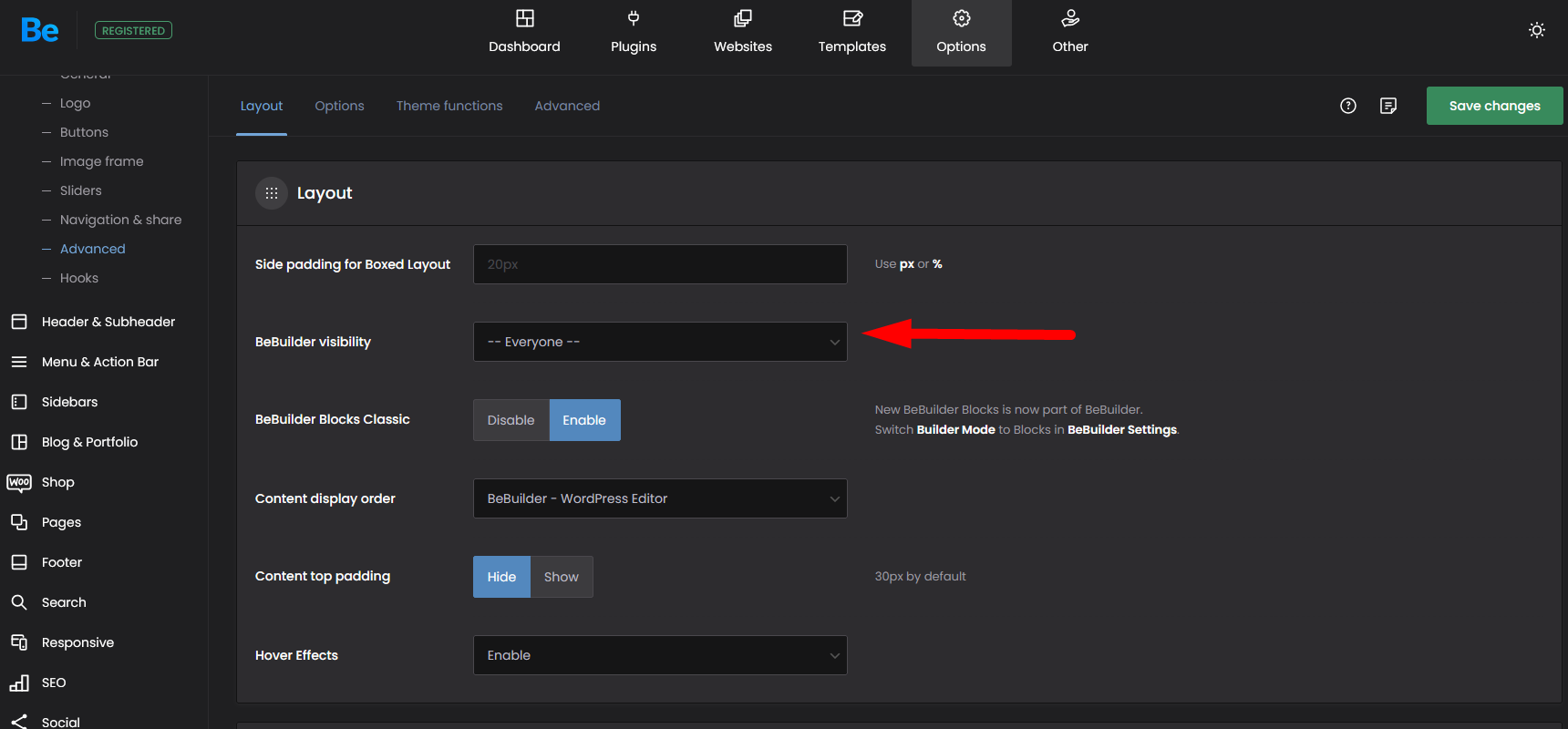Click the Options gear icon
The height and width of the screenshot is (729, 1568).
point(962,18)
